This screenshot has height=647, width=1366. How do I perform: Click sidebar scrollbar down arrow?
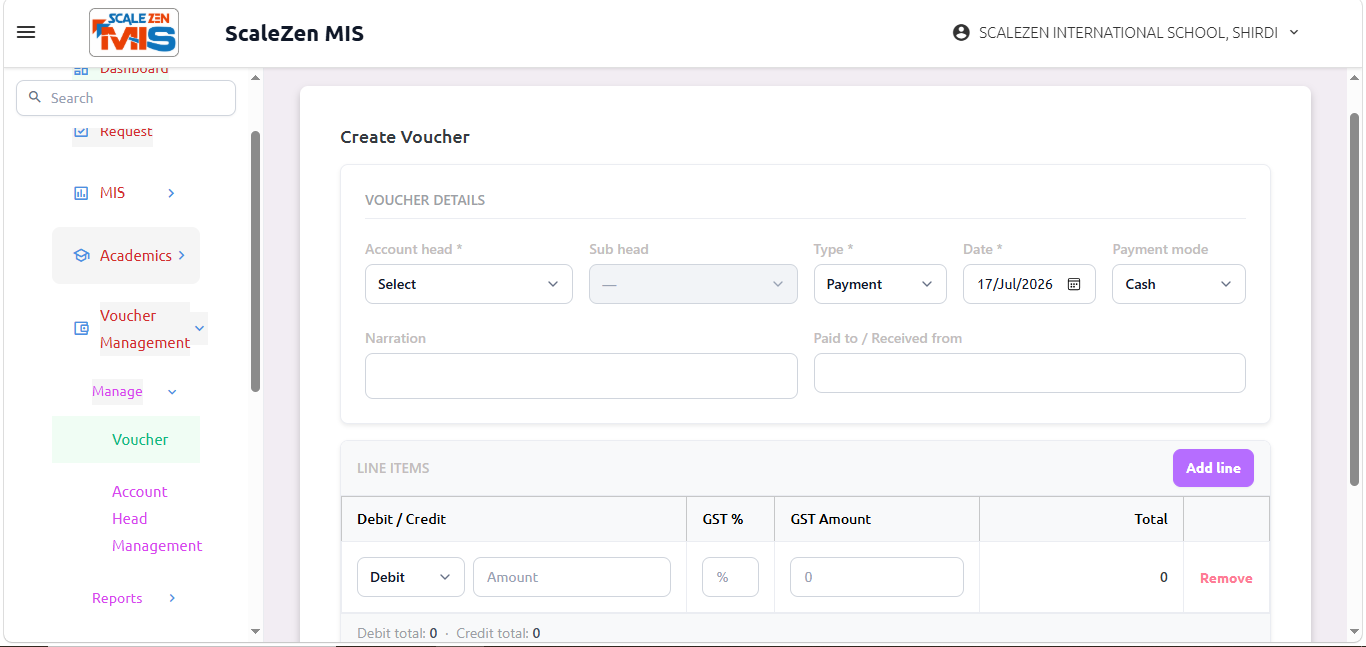[x=255, y=631]
